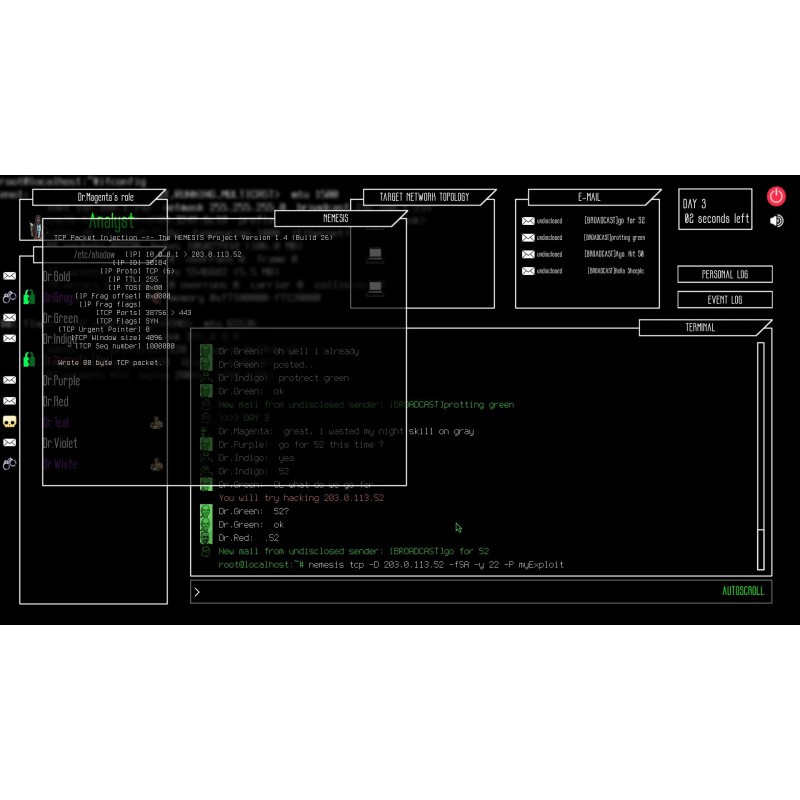This screenshot has height=800, width=800.
Task: Click the terminal command input field
Action: point(450,591)
